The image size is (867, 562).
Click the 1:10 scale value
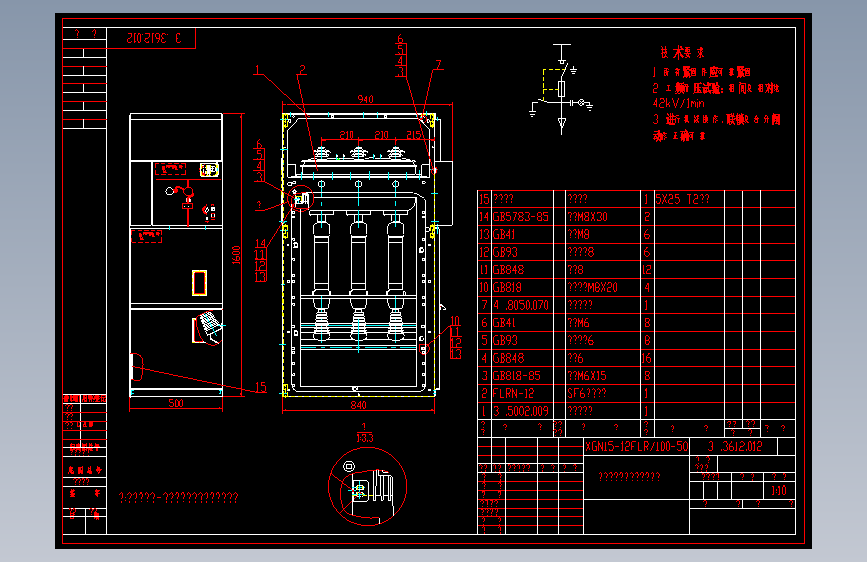pos(779,491)
